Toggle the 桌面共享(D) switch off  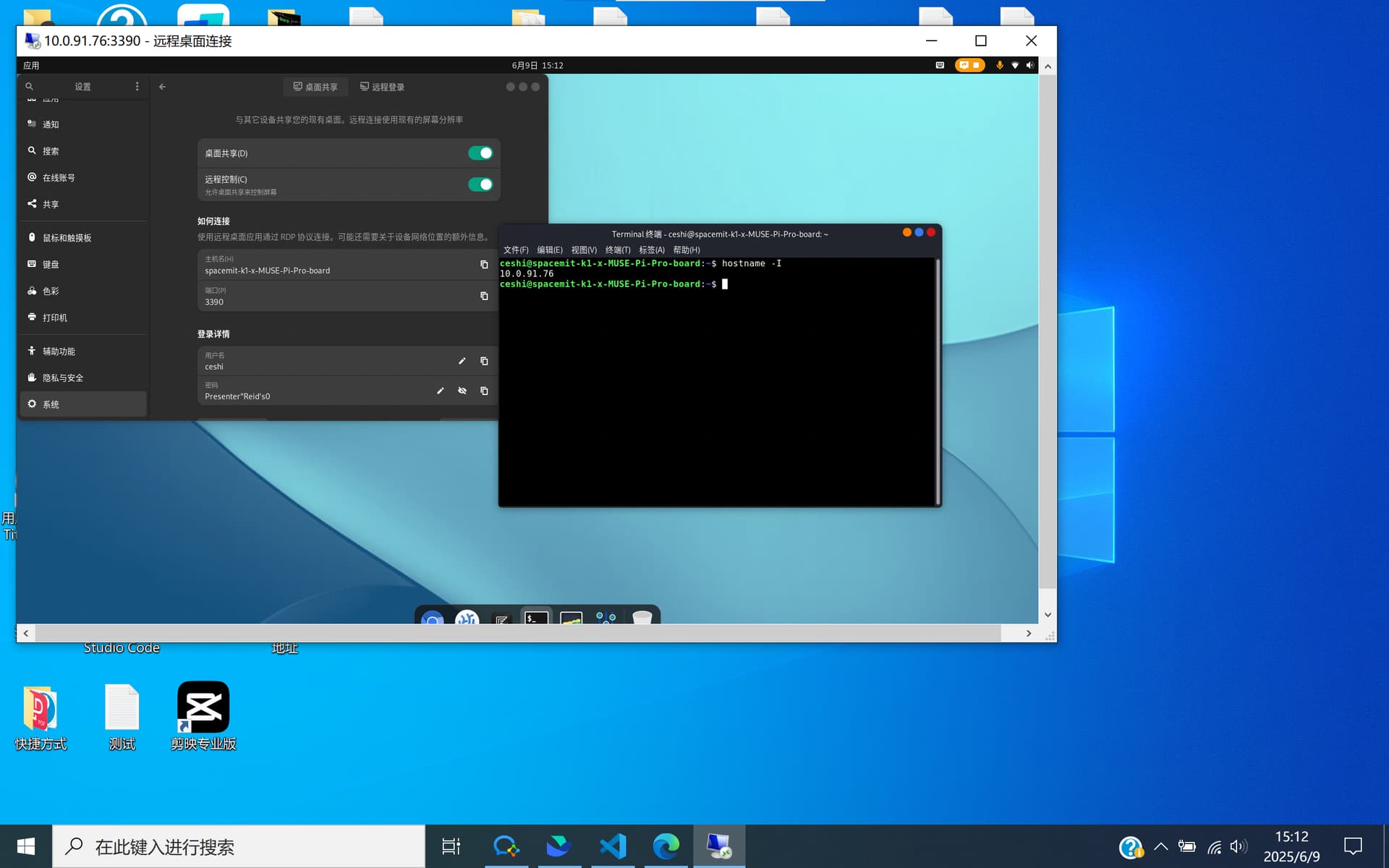pos(480,153)
